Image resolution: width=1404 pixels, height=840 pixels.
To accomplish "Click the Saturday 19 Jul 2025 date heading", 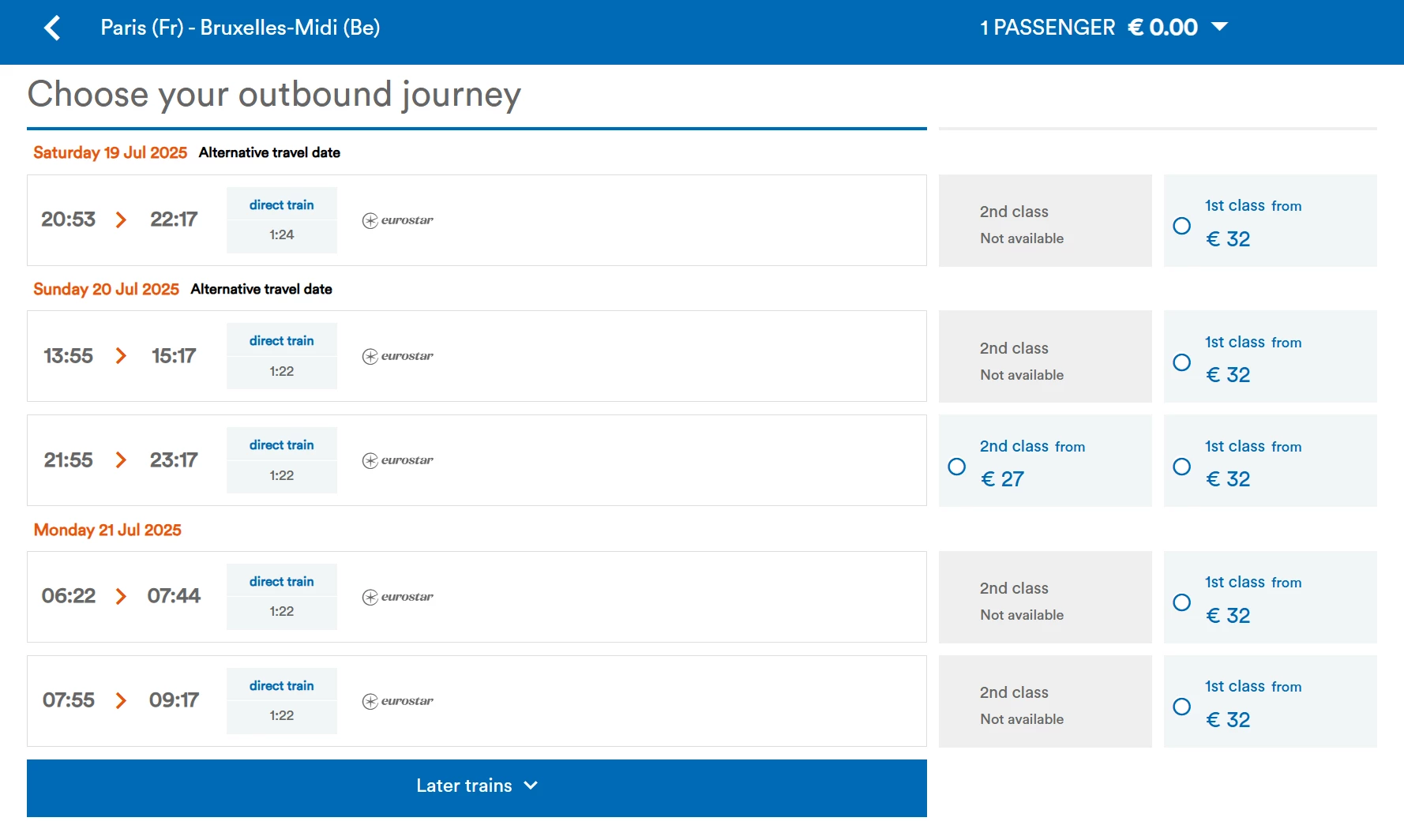I will [110, 152].
